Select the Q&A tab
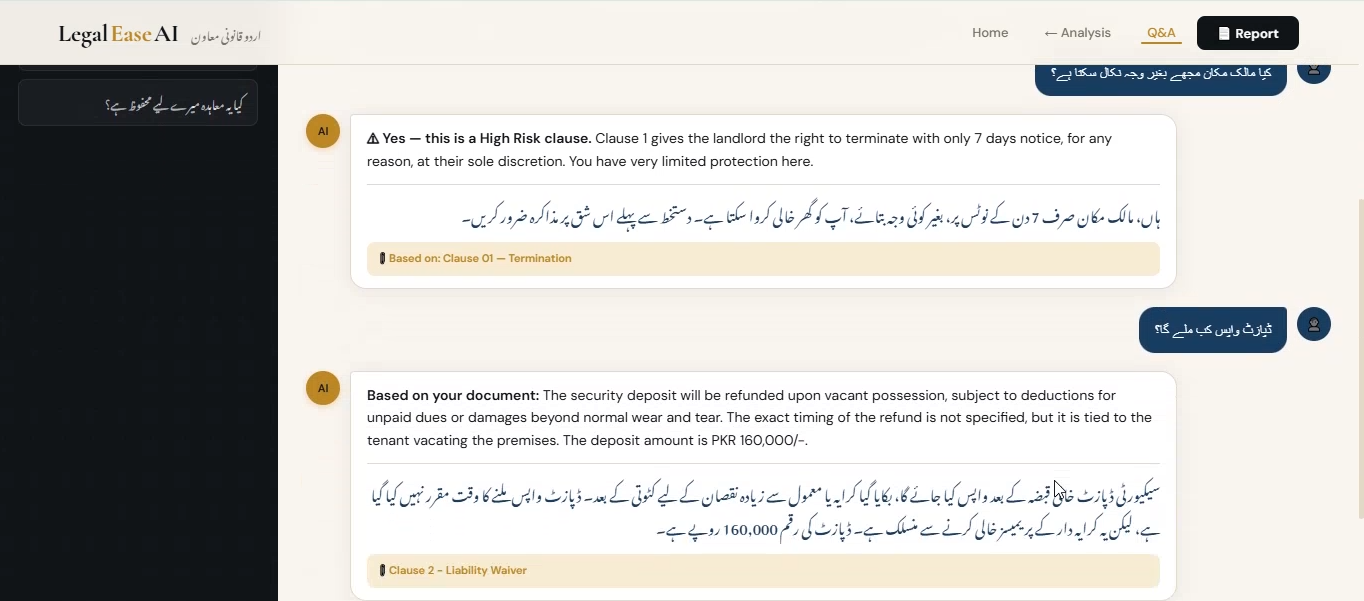 tap(1160, 32)
